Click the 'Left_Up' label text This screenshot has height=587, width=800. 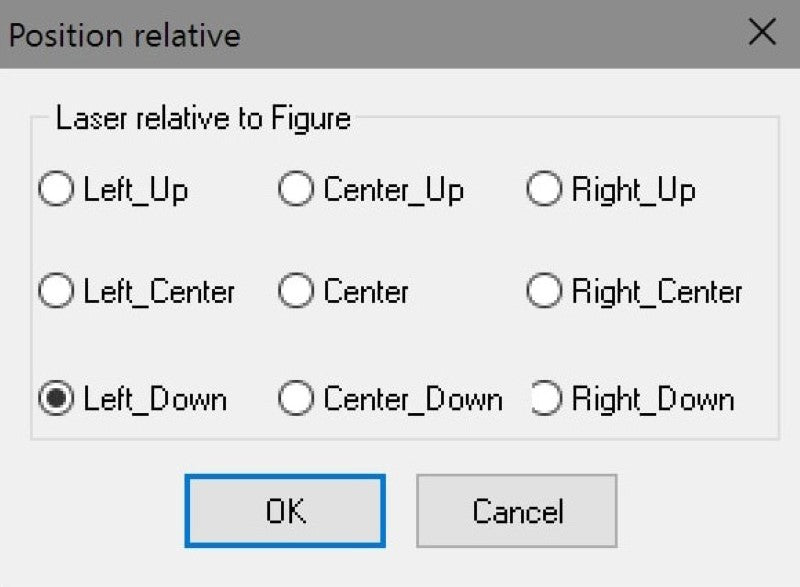(x=136, y=190)
